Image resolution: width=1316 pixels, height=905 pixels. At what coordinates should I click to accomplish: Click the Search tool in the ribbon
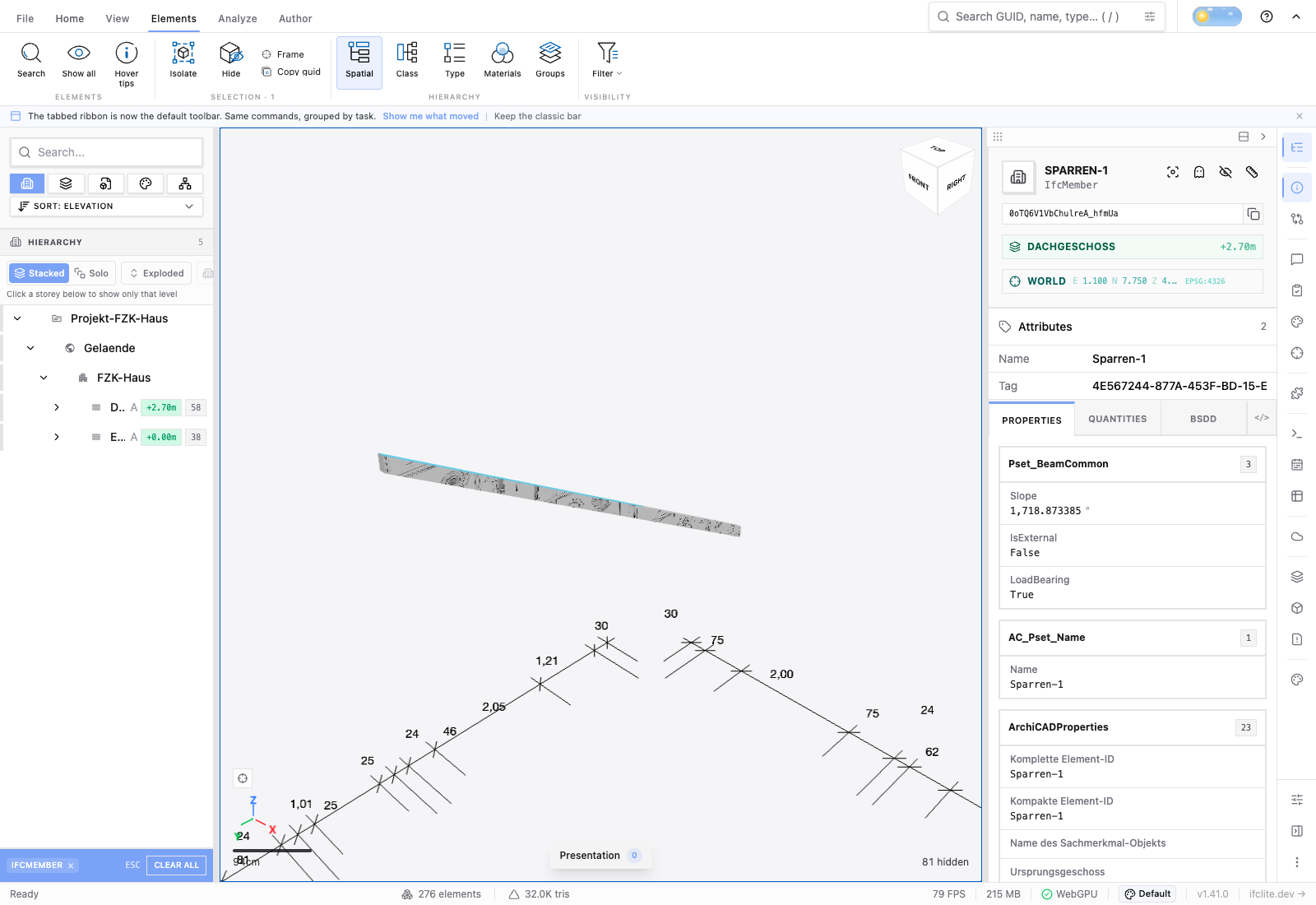31,61
